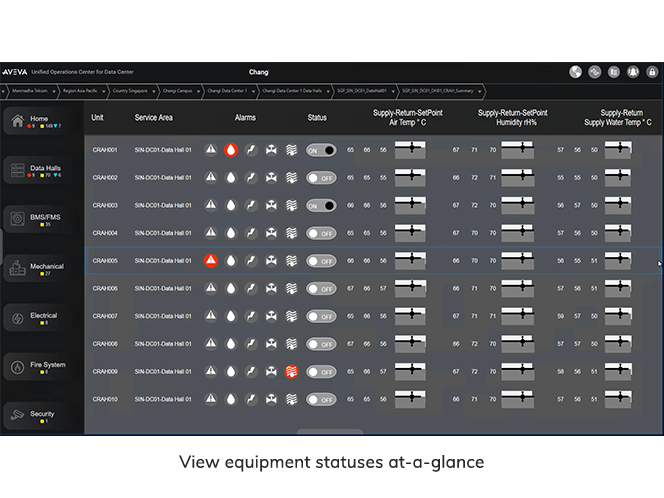
Task: Click the horizontal scrollbar at table bottom
Action: pos(330,431)
